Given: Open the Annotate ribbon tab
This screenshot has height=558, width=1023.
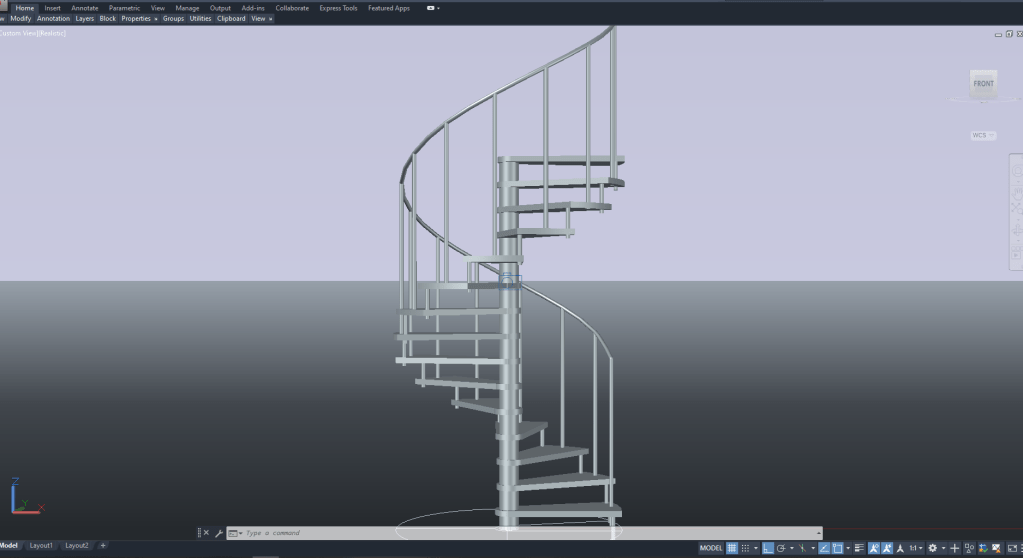Looking at the screenshot, I should point(85,8).
